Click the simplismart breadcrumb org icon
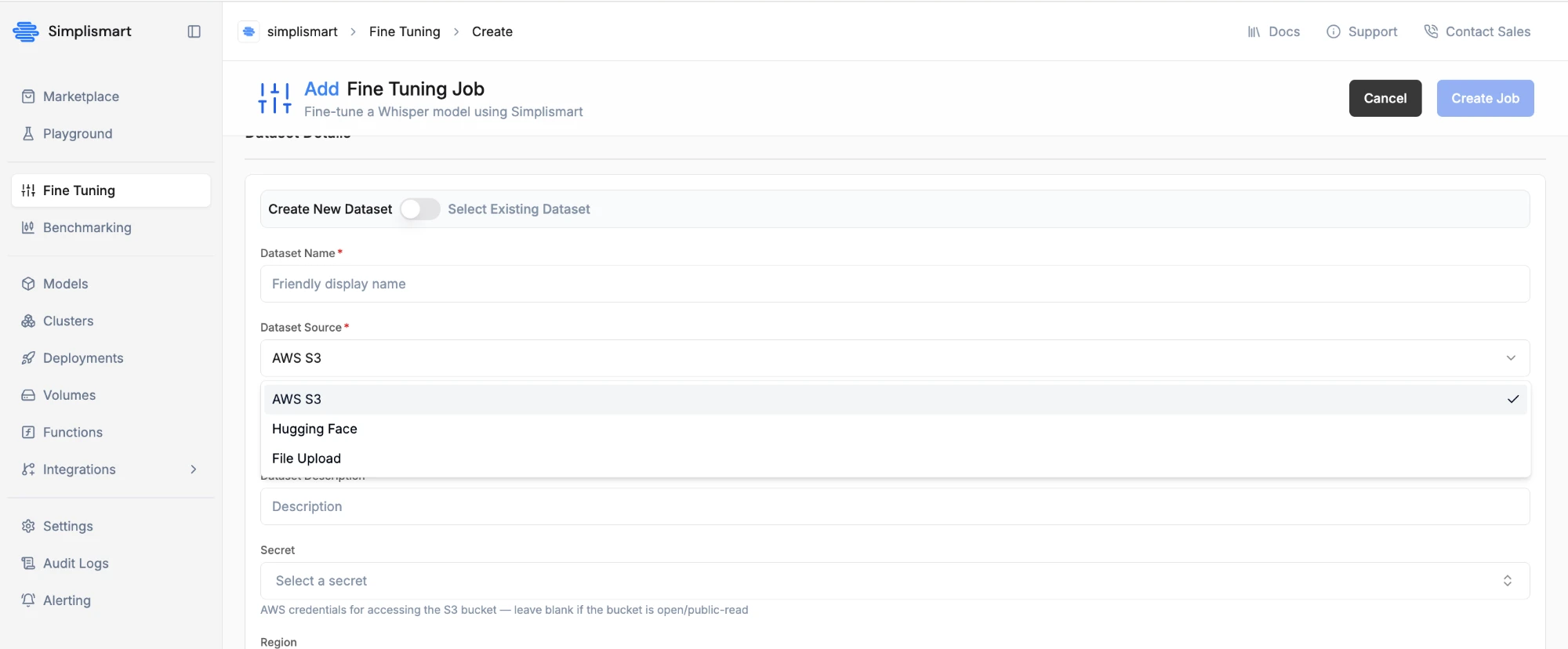This screenshot has width=1568, height=649. pyautogui.click(x=249, y=31)
